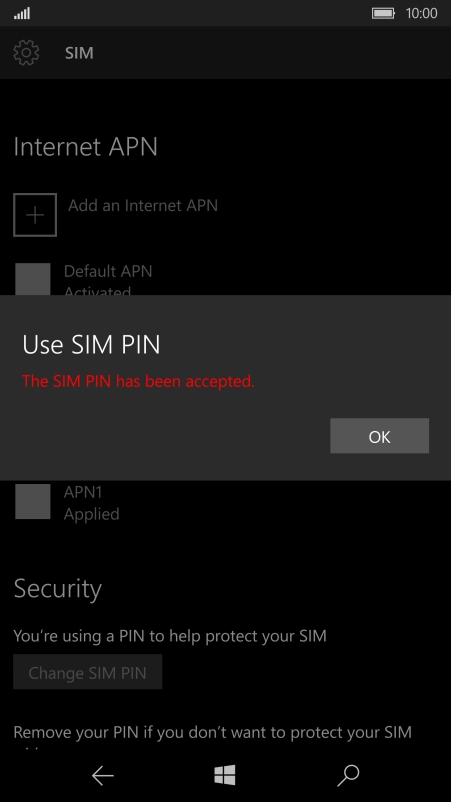Select the Default APN square tile

(33, 279)
